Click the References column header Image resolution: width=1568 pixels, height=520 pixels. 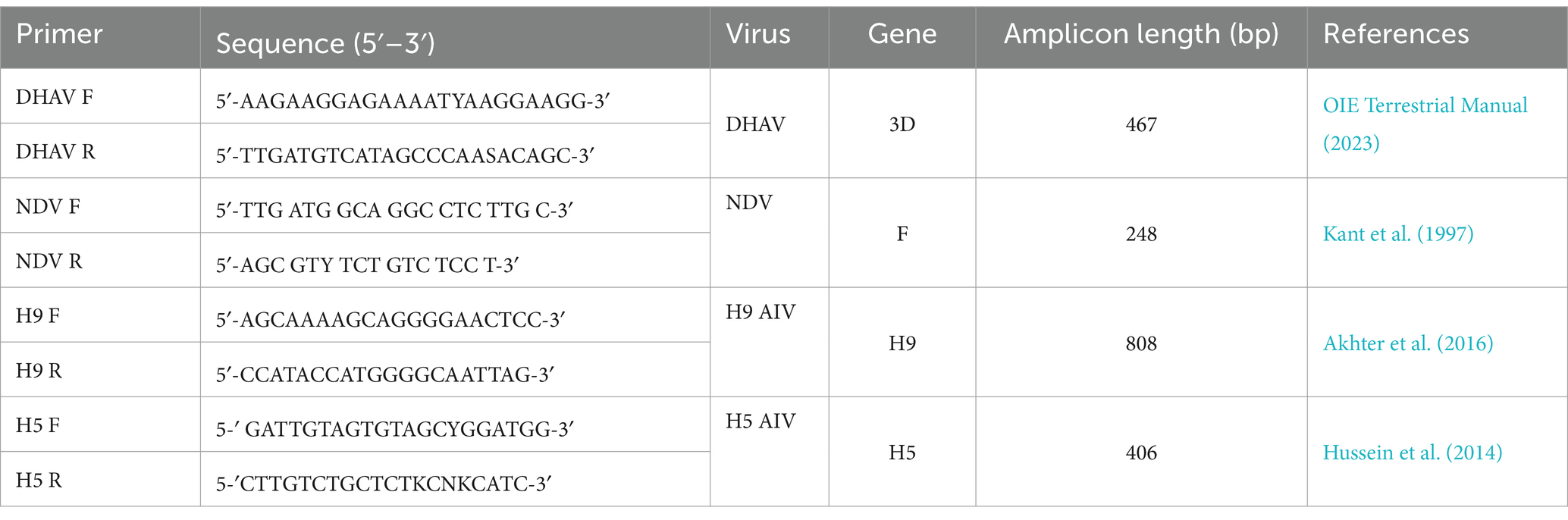click(1396, 34)
